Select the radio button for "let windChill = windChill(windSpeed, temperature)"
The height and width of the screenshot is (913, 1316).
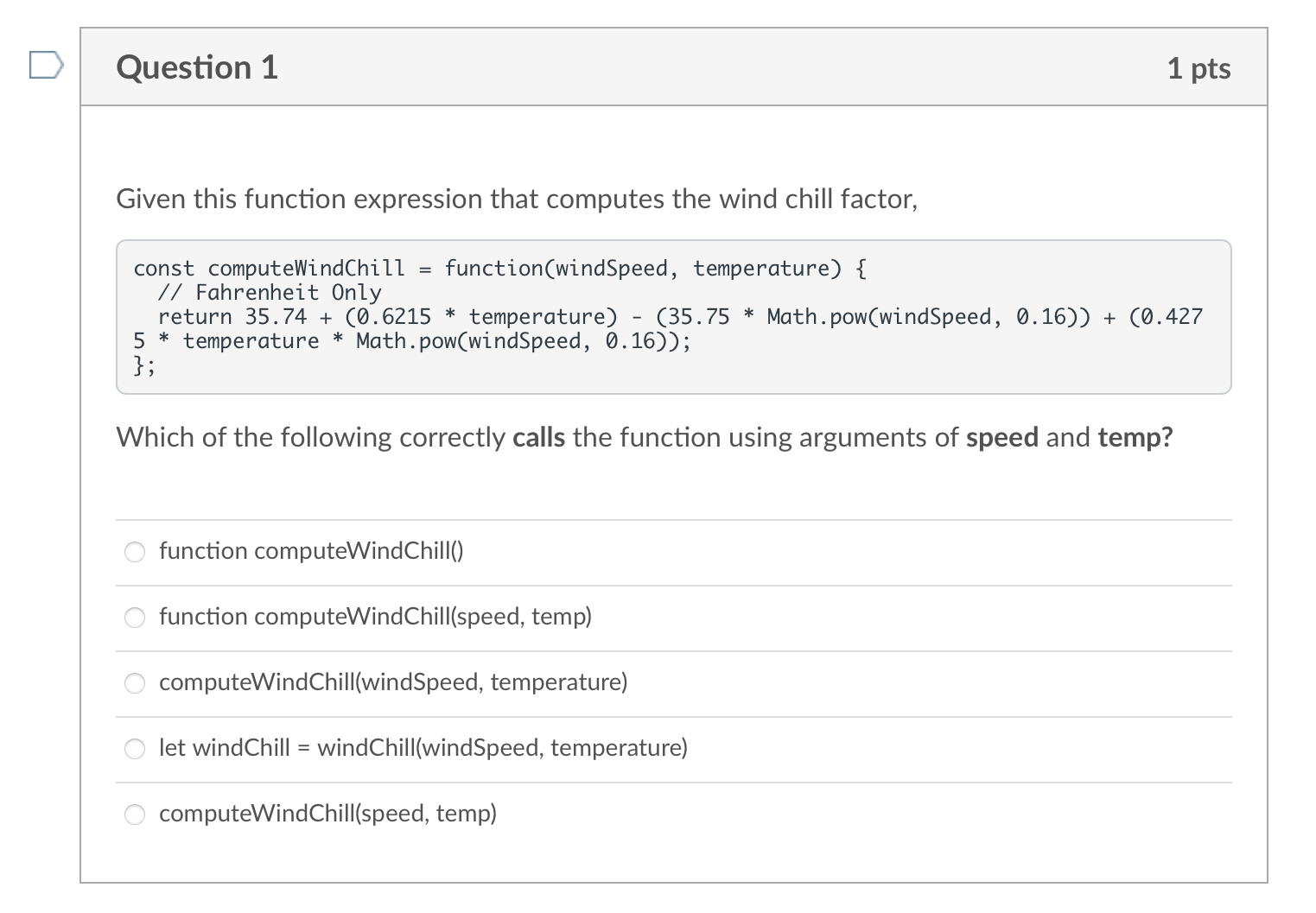point(135,749)
